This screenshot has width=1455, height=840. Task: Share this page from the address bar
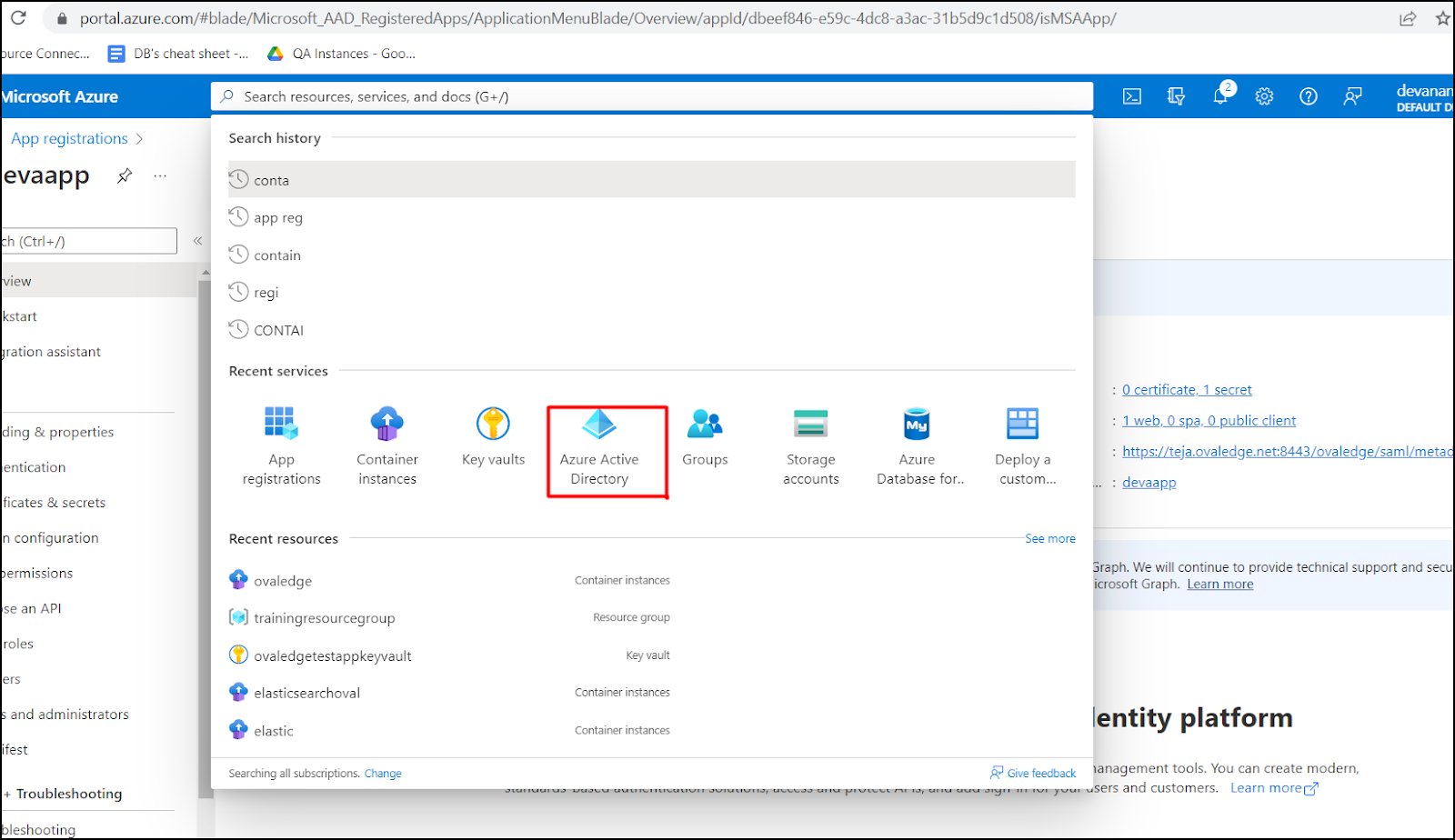[1408, 18]
